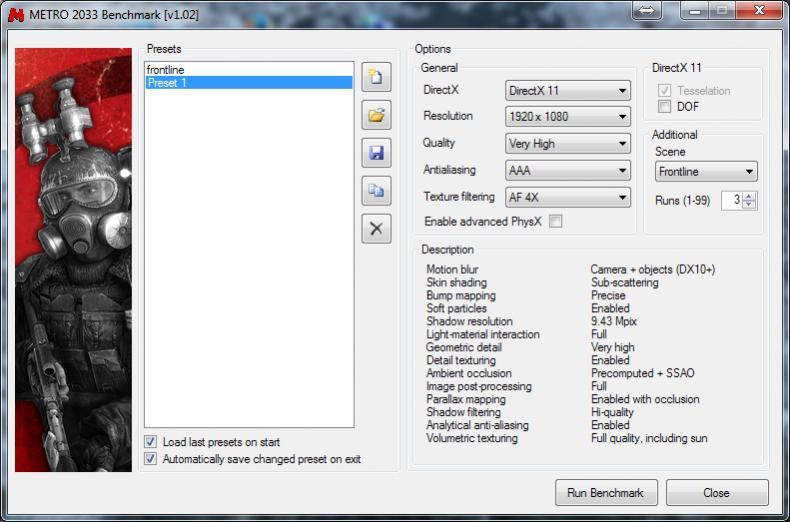Click the grayed Tesselation checkbox

tap(665, 91)
